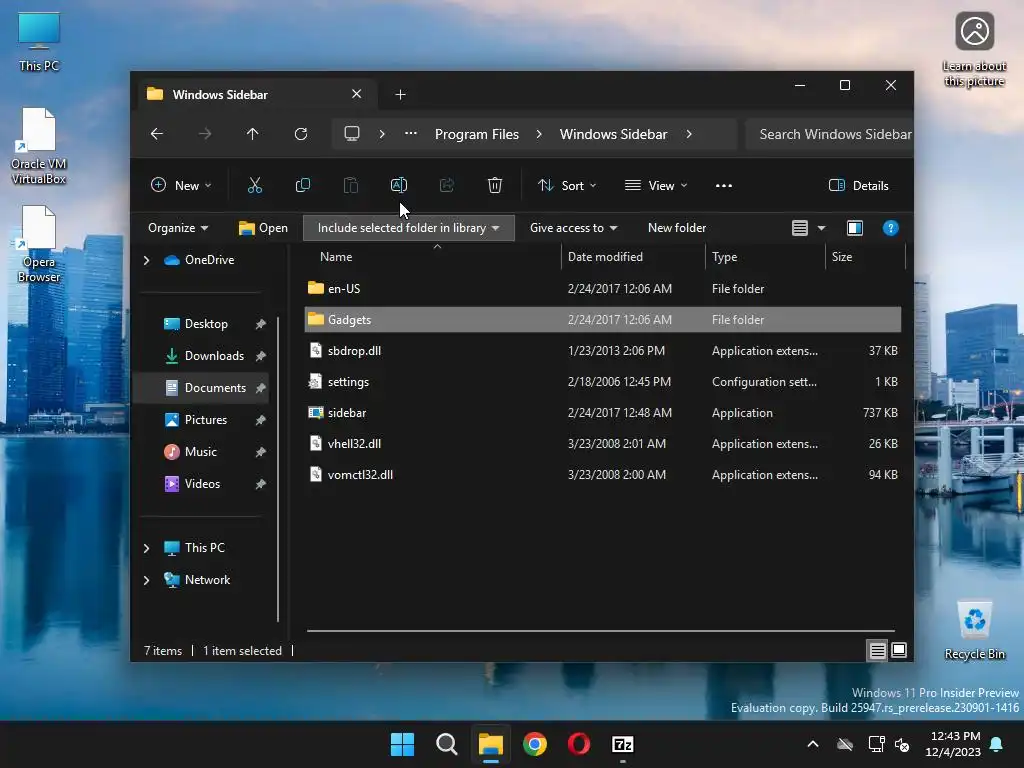Screen dimensions: 1024x768
Task: Open the Windows Start button
Action: click(x=402, y=744)
